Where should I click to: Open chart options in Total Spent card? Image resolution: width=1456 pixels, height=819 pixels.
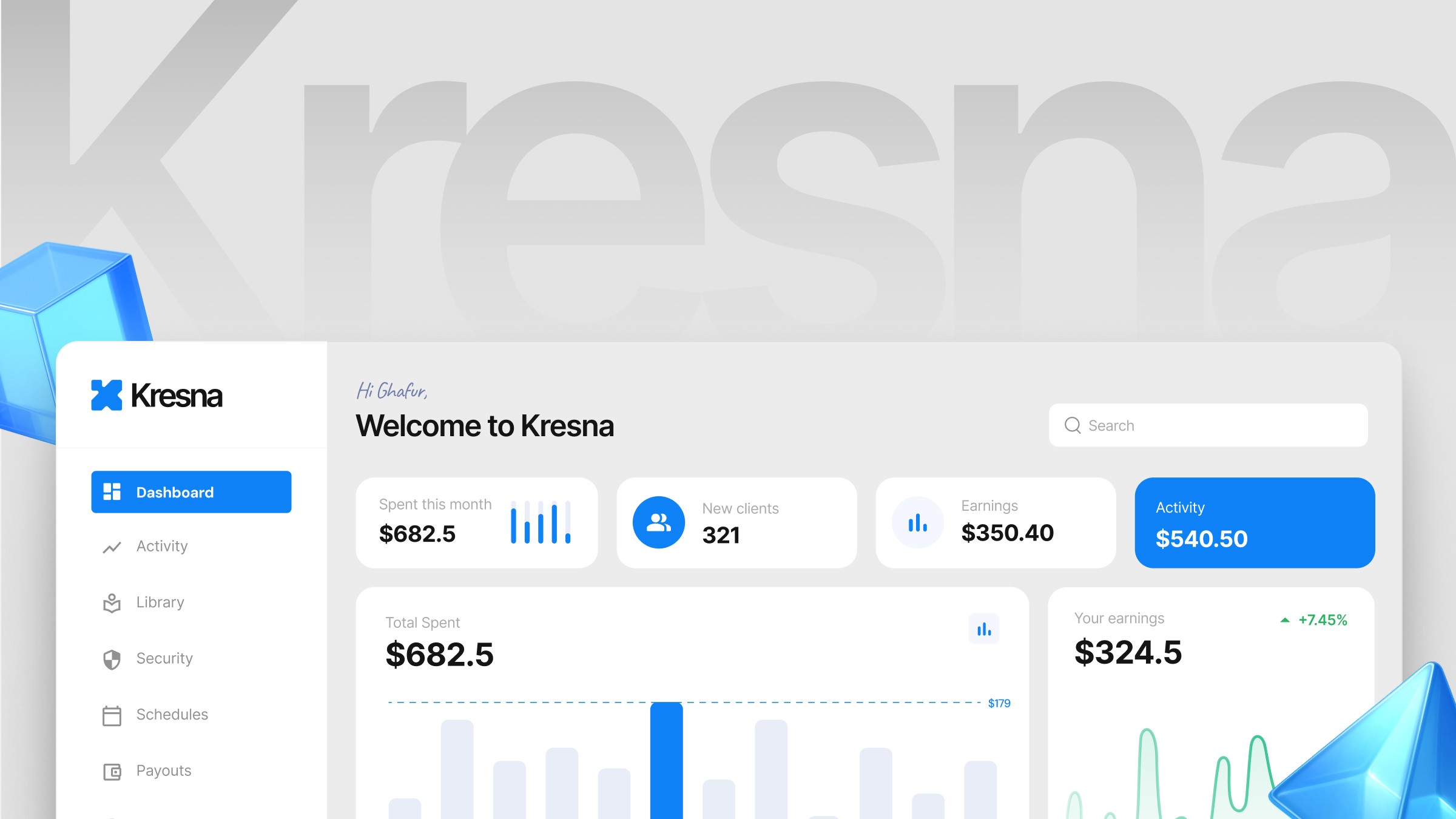click(984, 629)
